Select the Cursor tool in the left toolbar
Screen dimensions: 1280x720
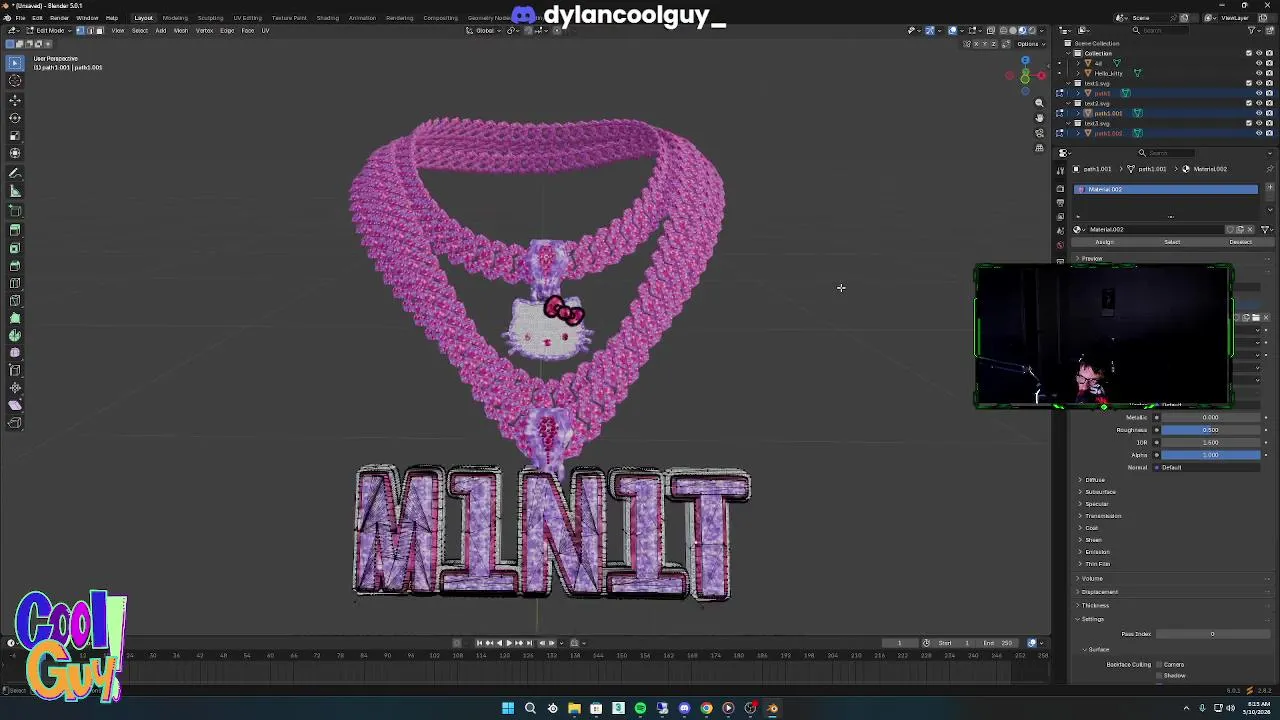15,81
